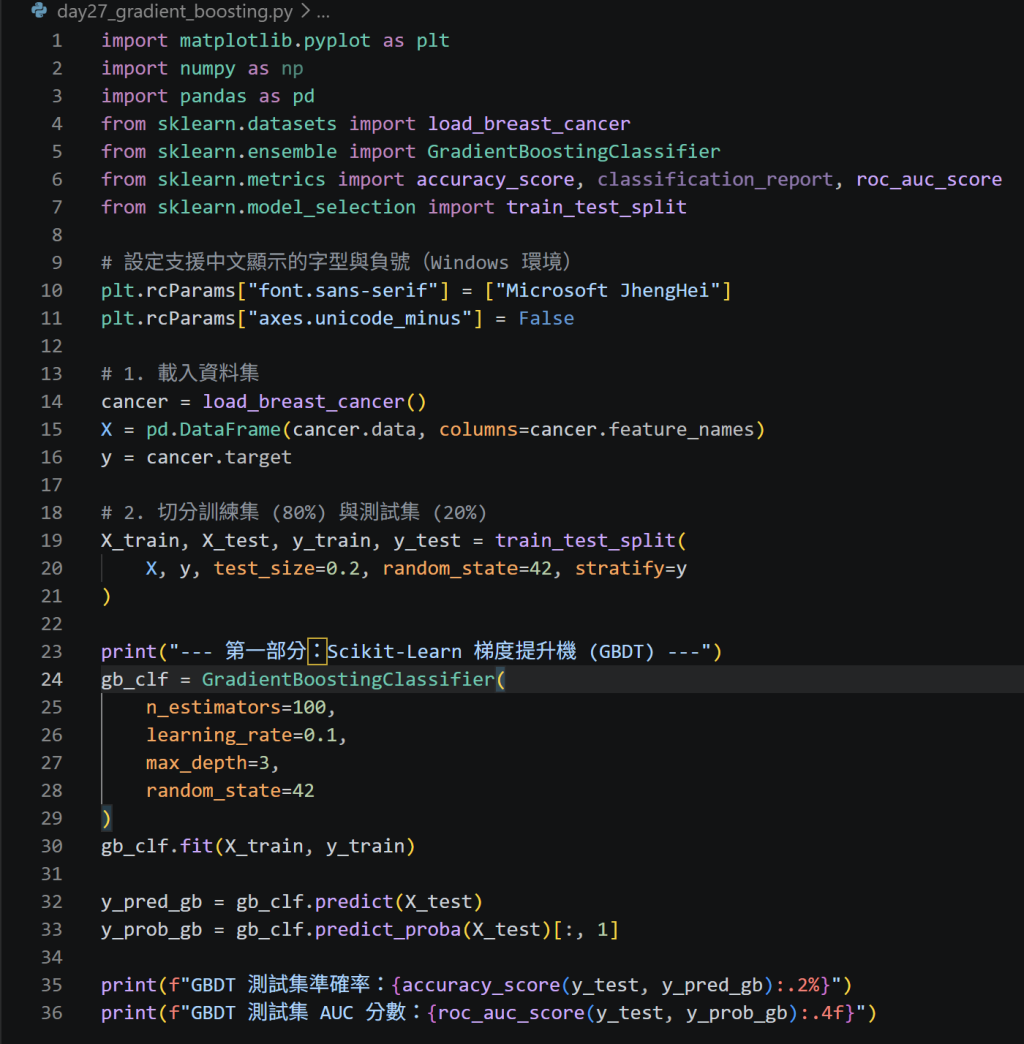Click the "axes.unicode_minus" string

360,319
